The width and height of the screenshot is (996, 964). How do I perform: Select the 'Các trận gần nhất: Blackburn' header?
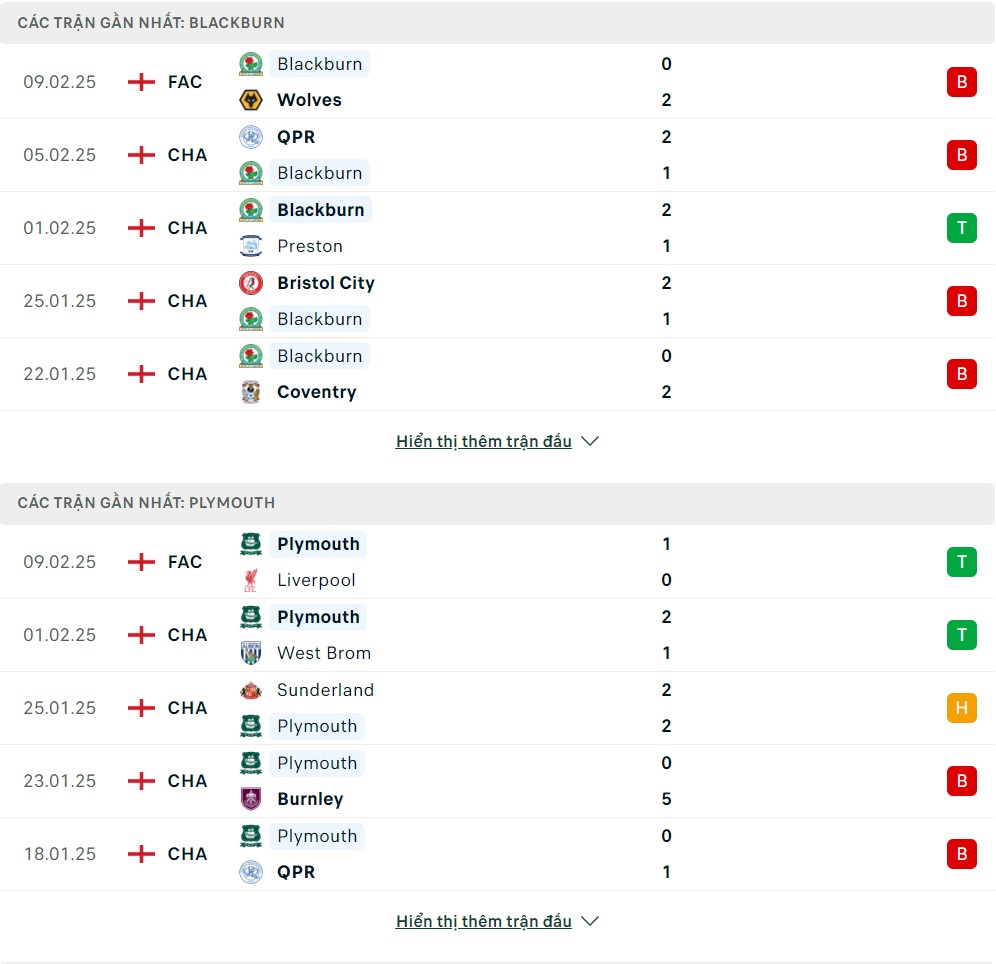pos(497,23)
